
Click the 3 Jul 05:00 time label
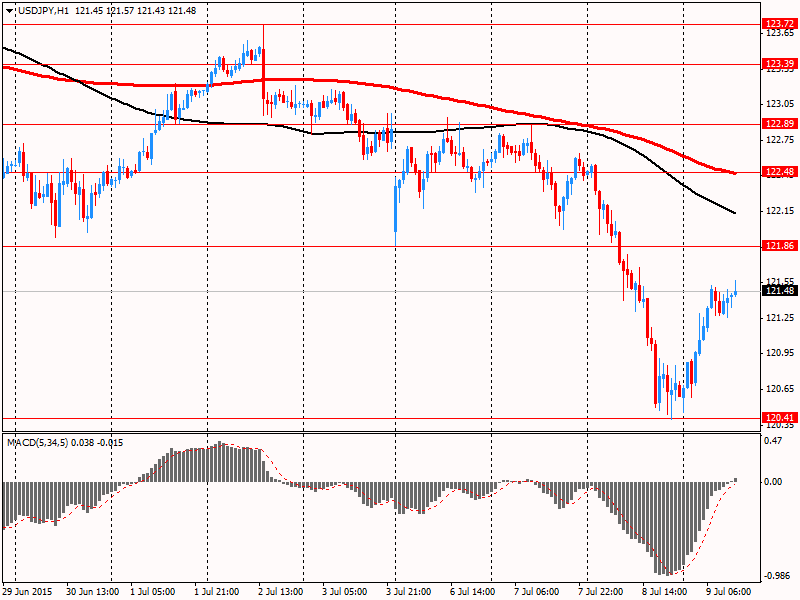tap(345, 592)
